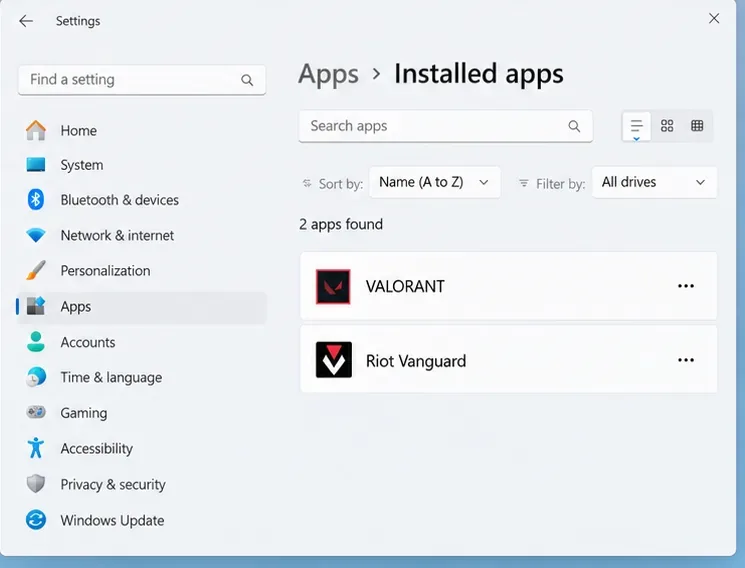Open the Home settings page
The height and width of the screenshot is (568, 745).
[142, 130]
